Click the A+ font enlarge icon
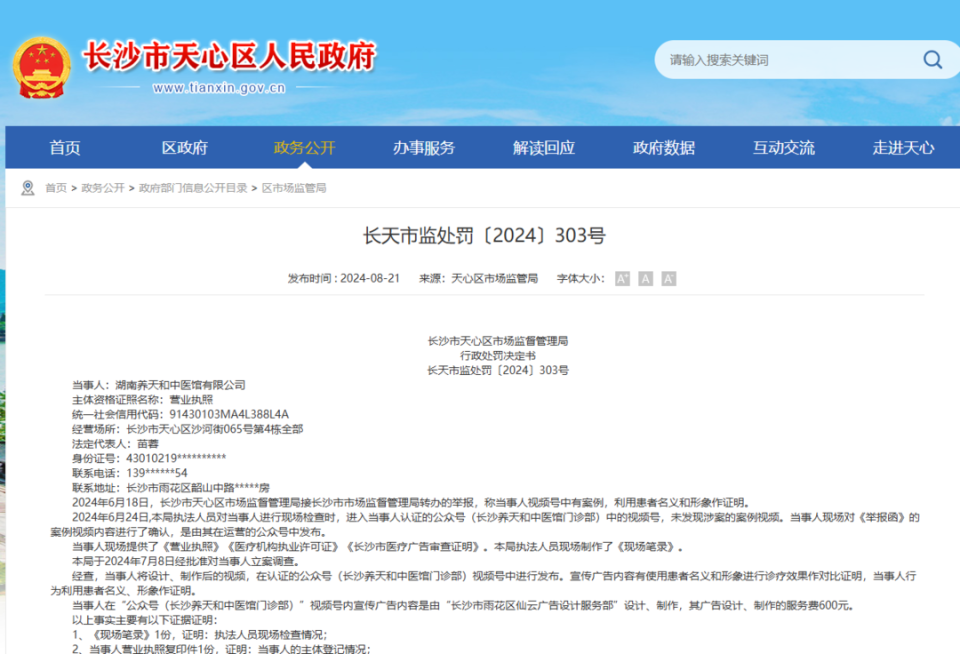The height and width of the screenshot is (654, 960). point(622,279)
